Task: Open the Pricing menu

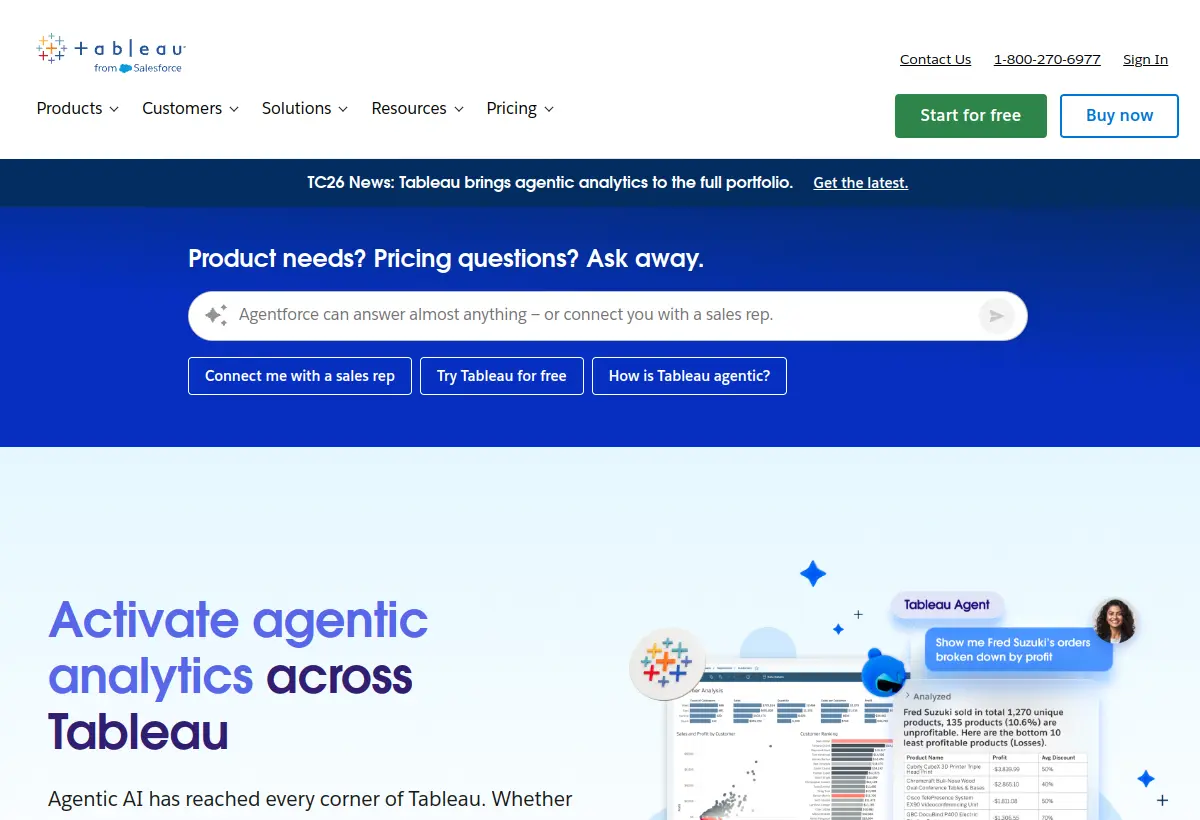Action: point(520,108)
